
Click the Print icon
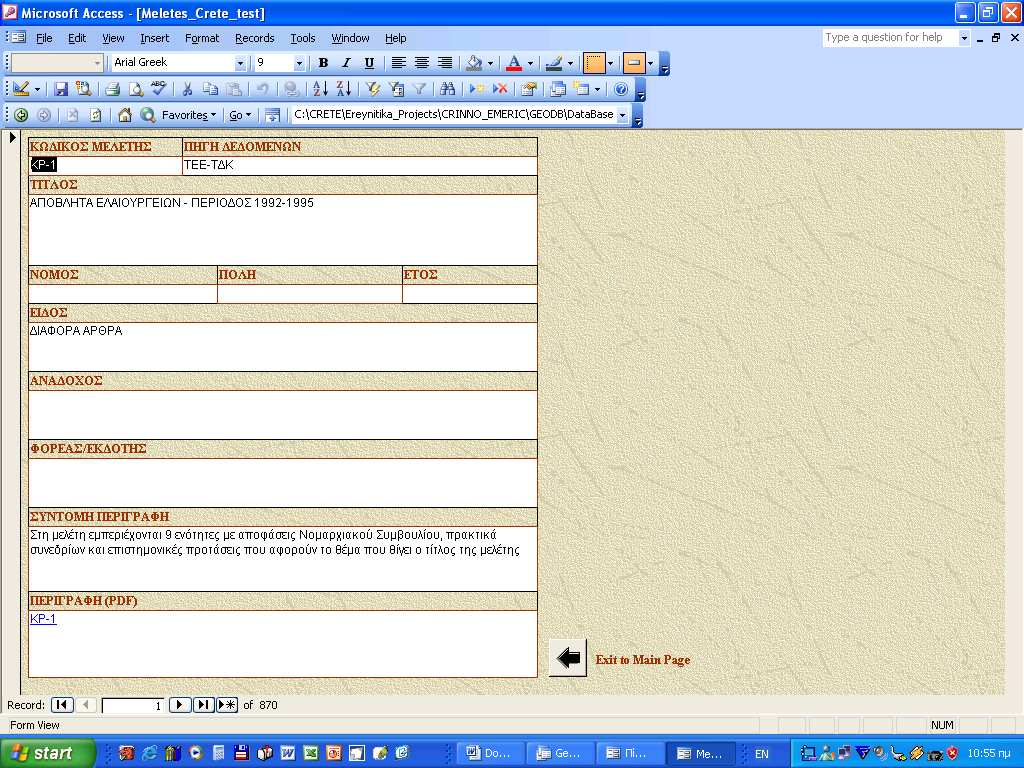coord(112,89)
